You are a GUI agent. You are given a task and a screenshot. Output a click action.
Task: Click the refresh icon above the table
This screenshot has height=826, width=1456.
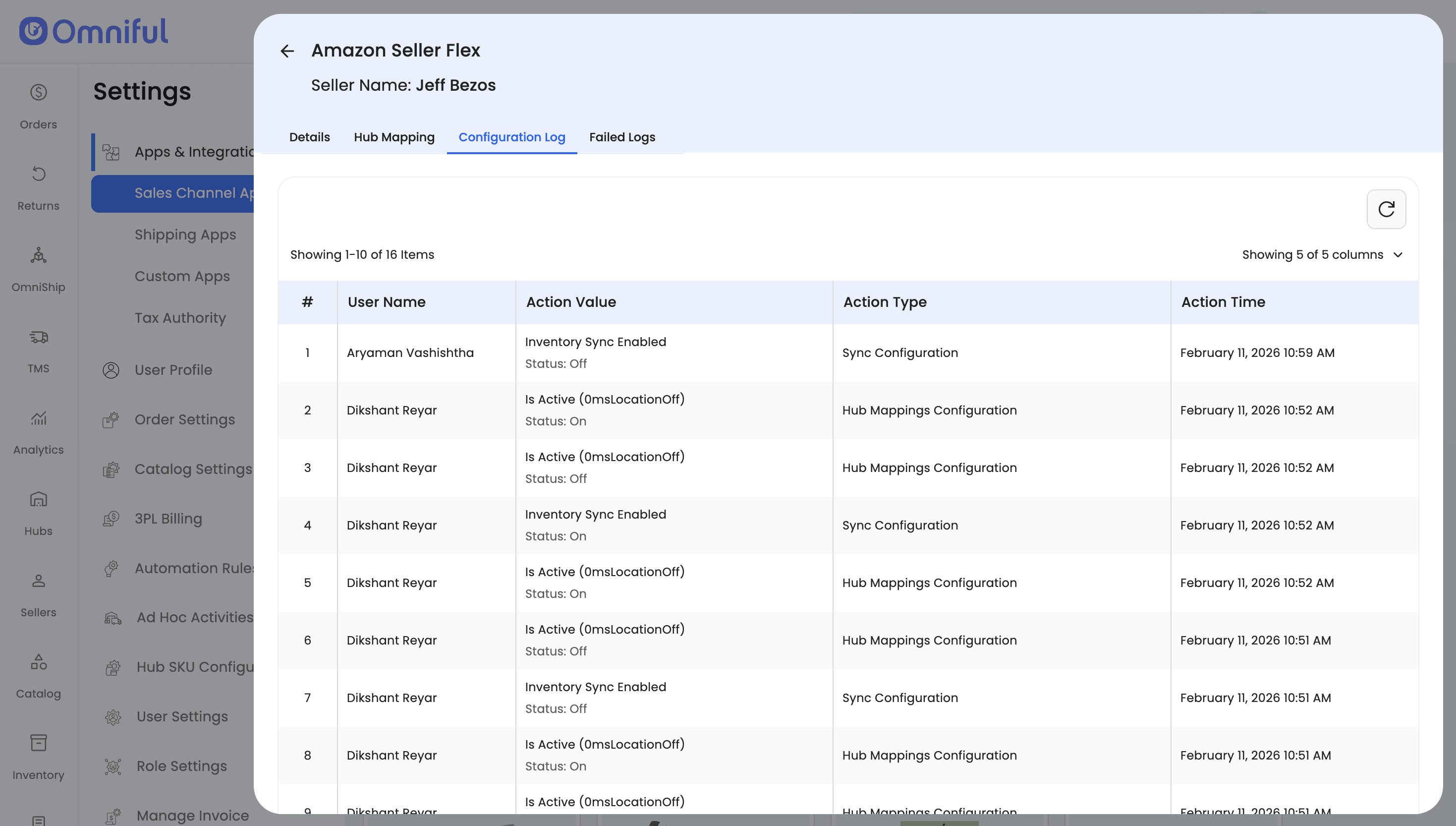tap(1386, 209)
